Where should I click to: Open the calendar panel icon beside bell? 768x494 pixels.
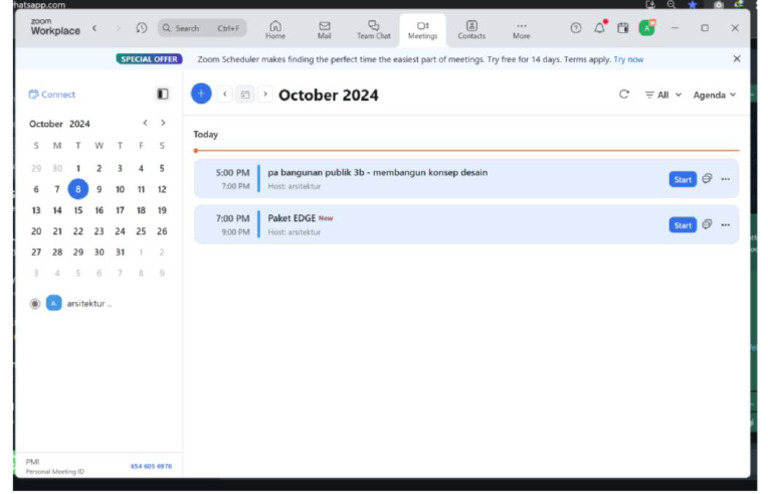point(623,28)
